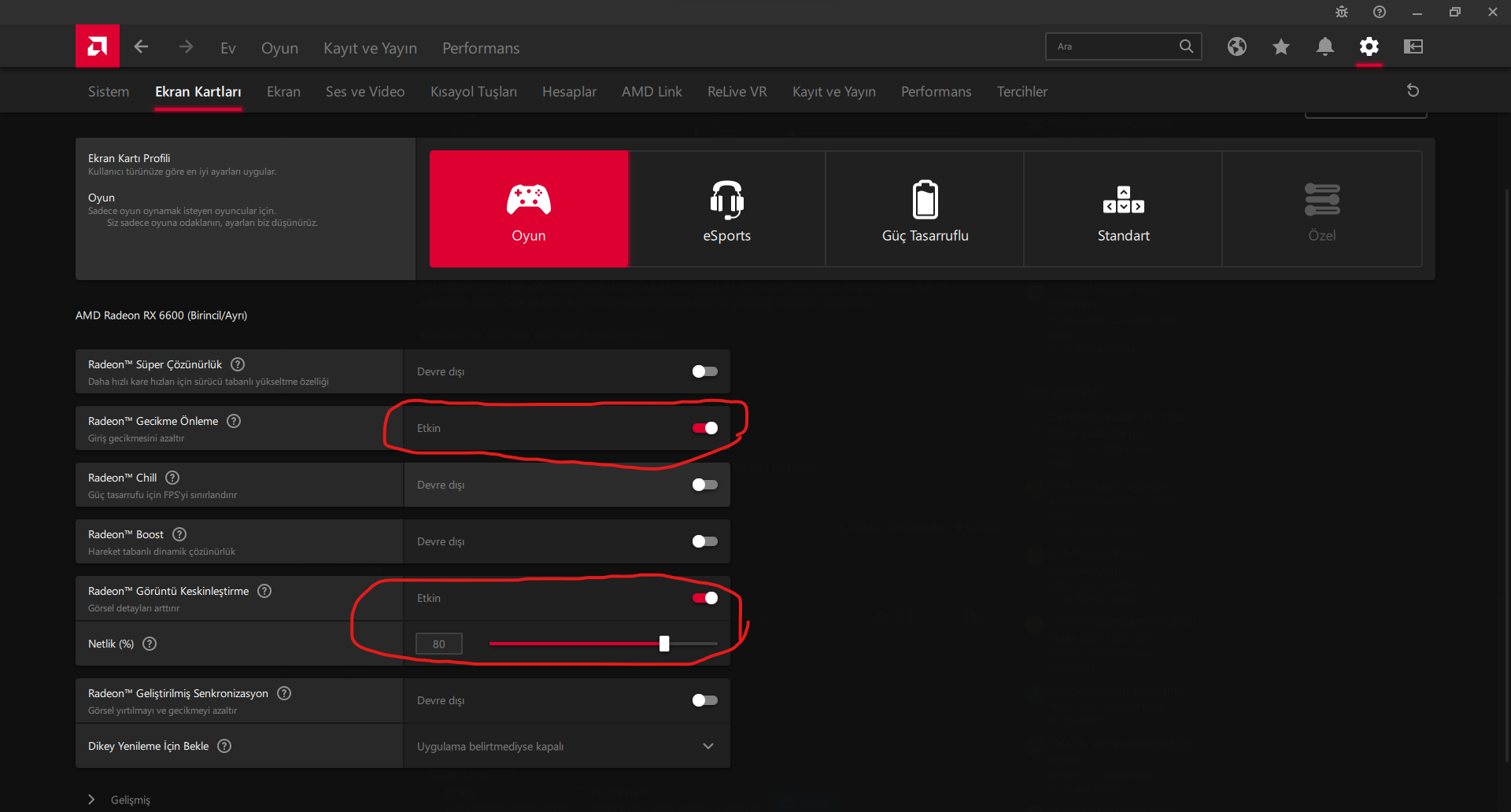1511x812 pixels.
Task: Show help for Radeon Chill
Action: pyautogui.click(x=172, y=478)
